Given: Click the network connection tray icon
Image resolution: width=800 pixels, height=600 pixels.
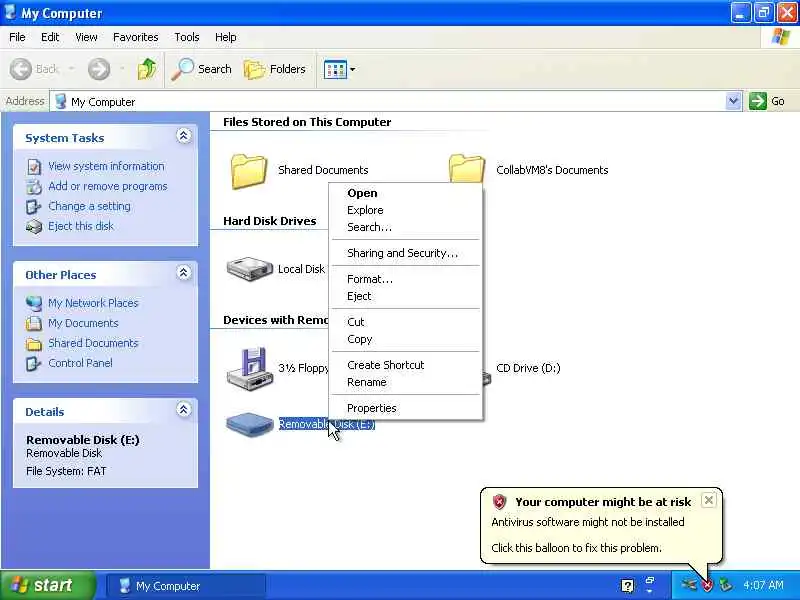Looking at the screenshot, I should [688, 585].
